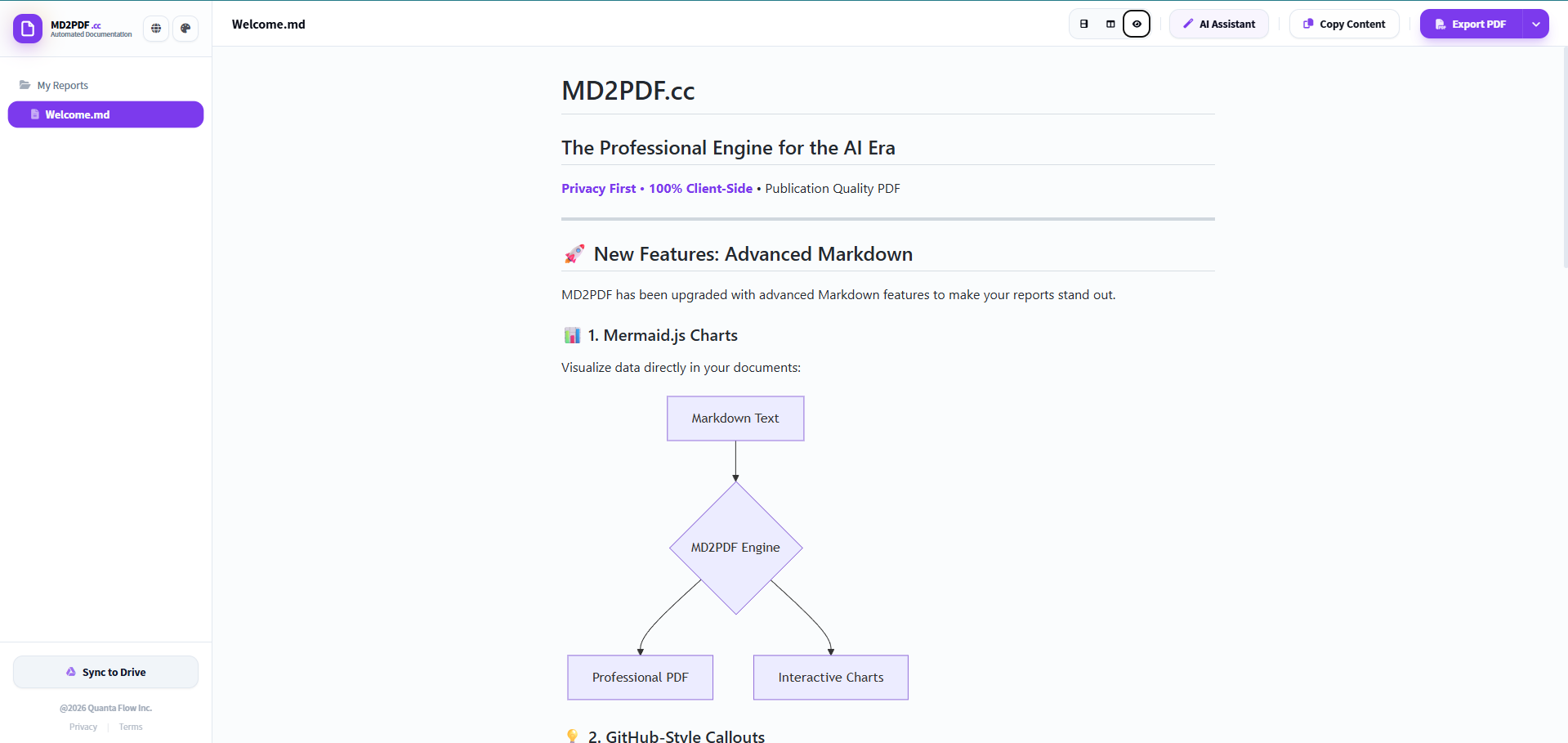Open the AI Assistant
Image resolution: width=1568 pixels, height=743 pixels.
(x=1218, y=25)
